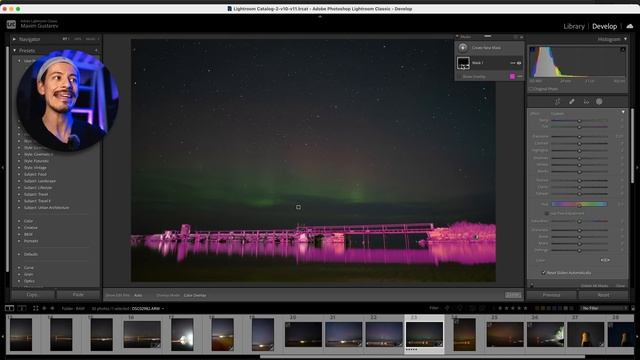
Task: Click the magenta overlay color swatch
Action: click(512, 76)
